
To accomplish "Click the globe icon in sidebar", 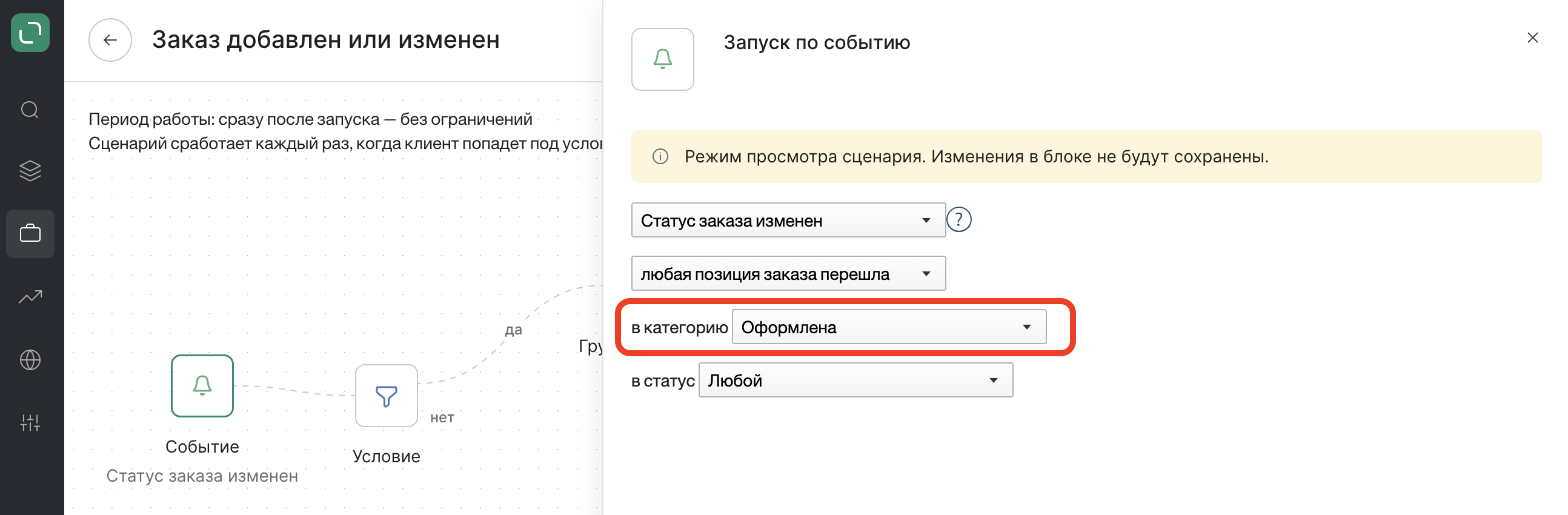I will tap(30, 360).
